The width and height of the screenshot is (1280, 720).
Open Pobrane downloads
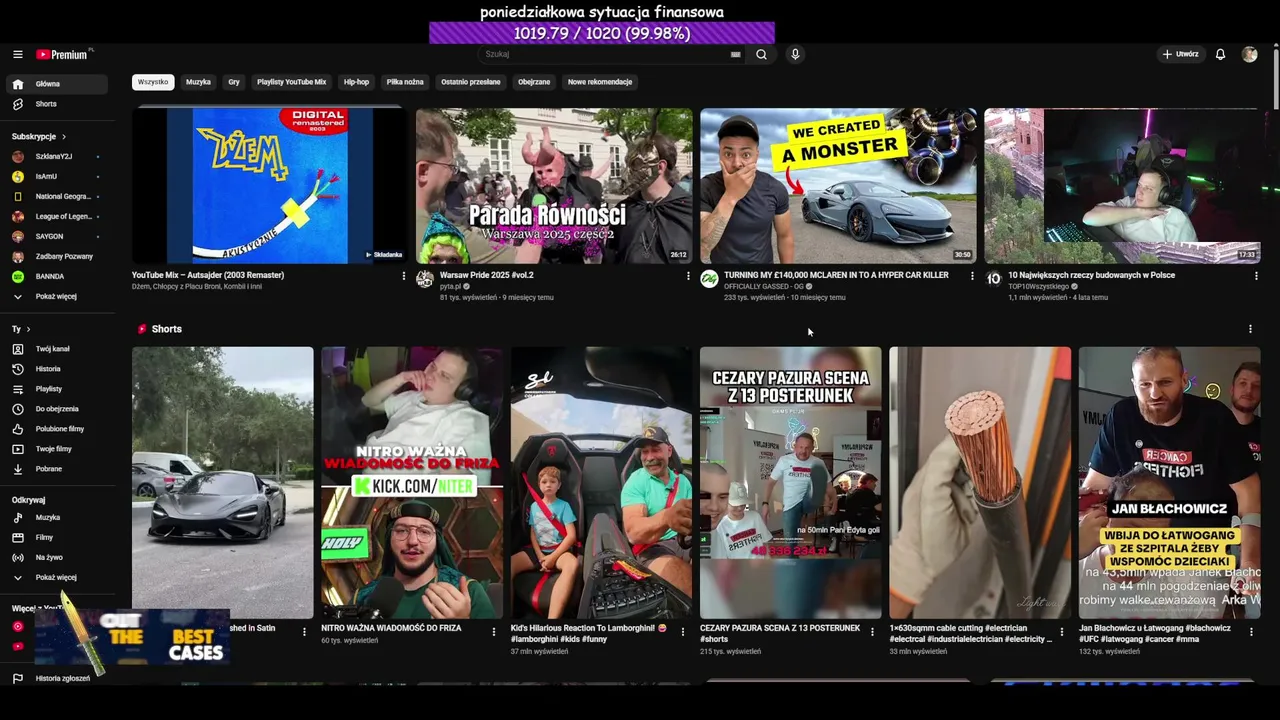coord(56,469)
